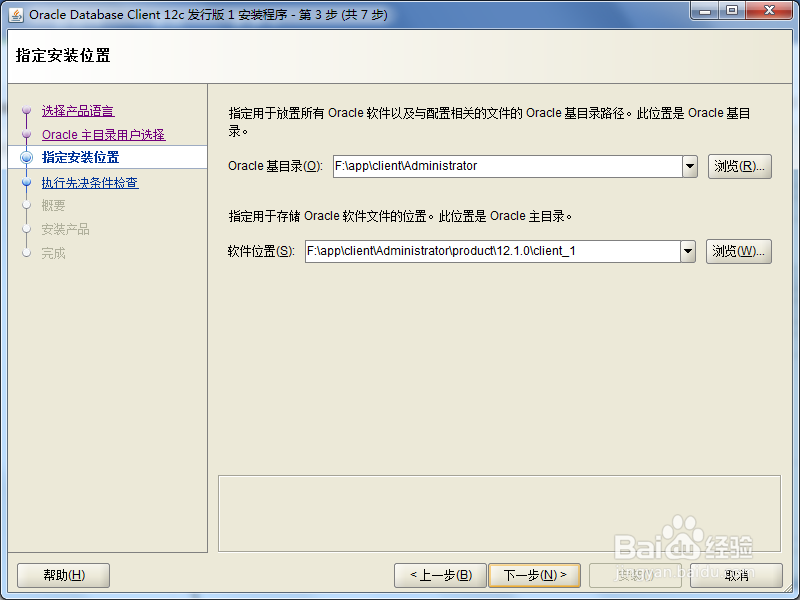The height and width of the screenshot is (600, 800).
Task: Expand the 软件位置 dropdown arrow
Action: 688,251
